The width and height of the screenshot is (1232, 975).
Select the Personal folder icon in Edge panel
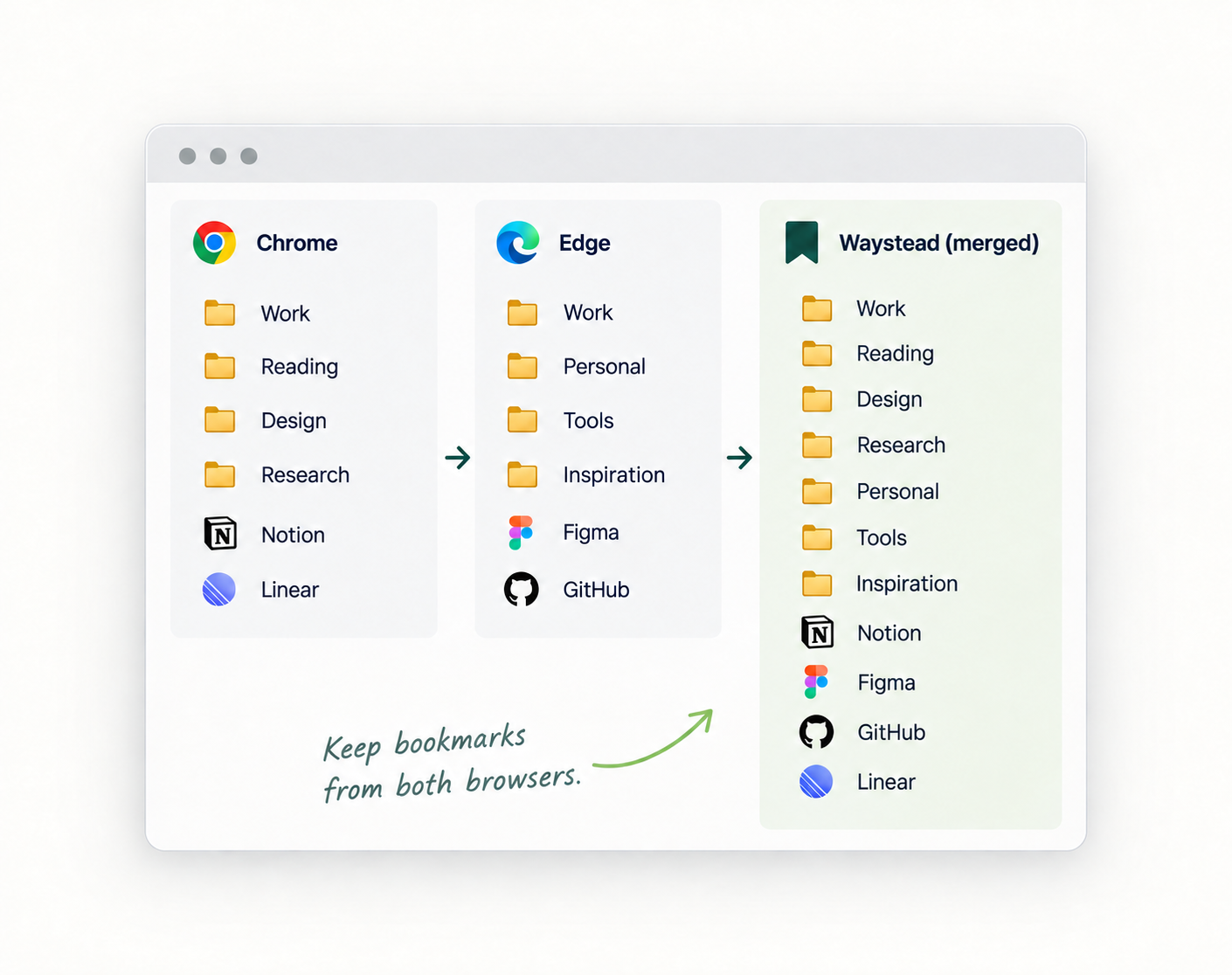523,366
